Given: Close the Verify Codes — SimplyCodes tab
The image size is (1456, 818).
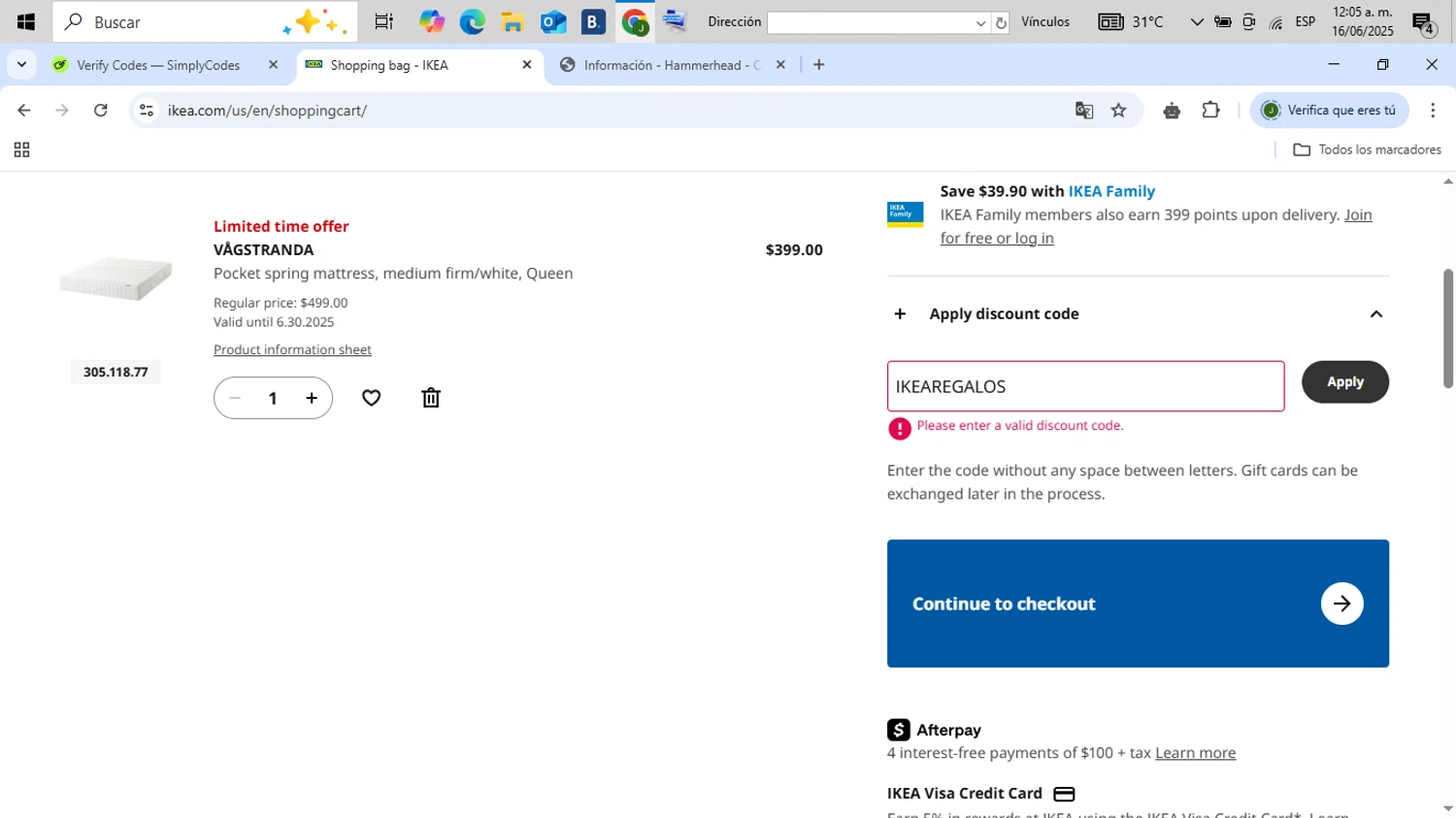Looking at the screenshot, I should coord(273,65).
